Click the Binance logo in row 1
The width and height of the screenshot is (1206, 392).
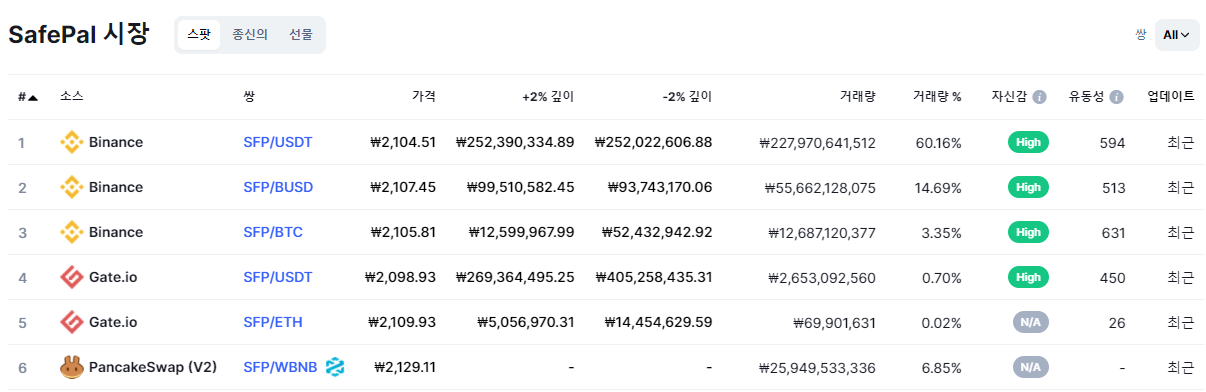[x=71, y=142]
